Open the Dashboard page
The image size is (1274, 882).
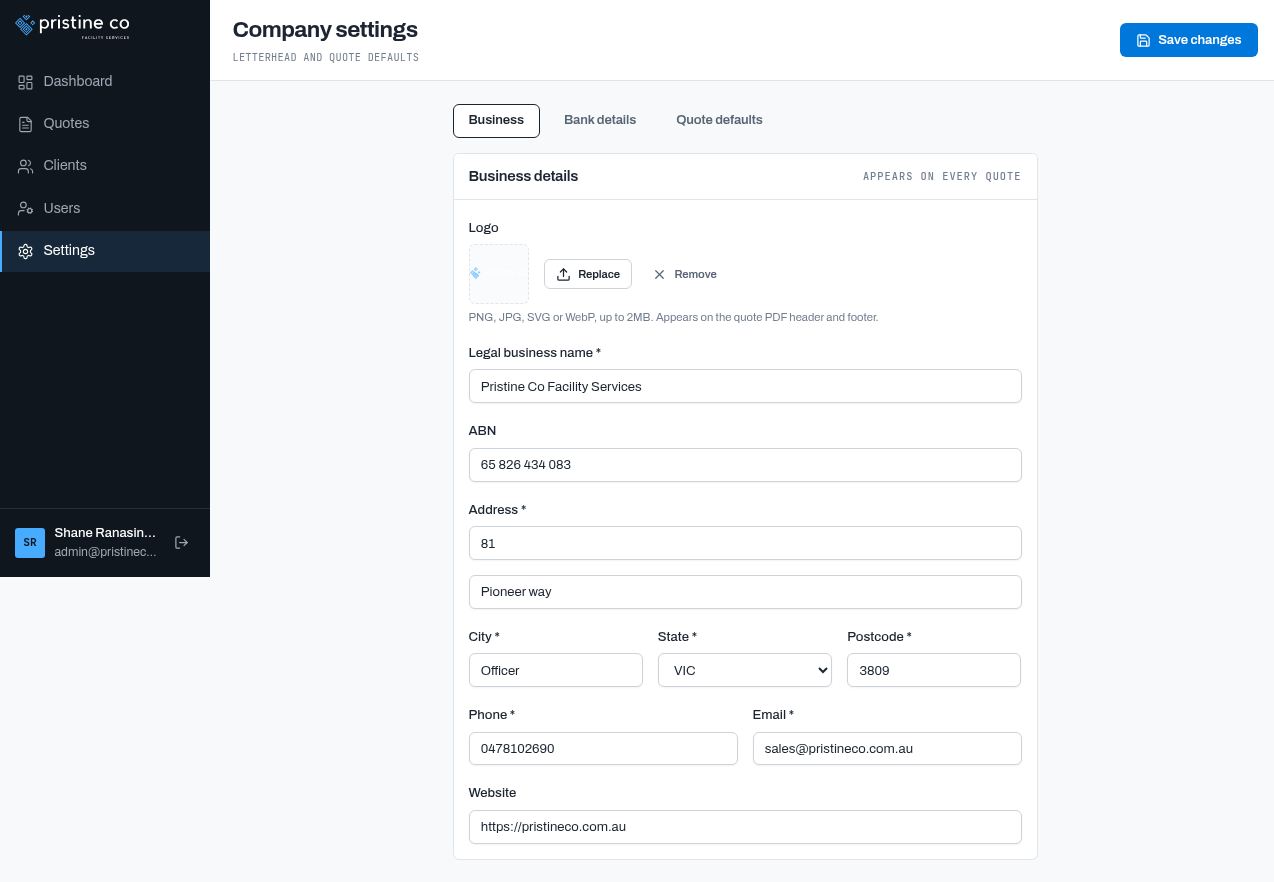tap(105, 81)
